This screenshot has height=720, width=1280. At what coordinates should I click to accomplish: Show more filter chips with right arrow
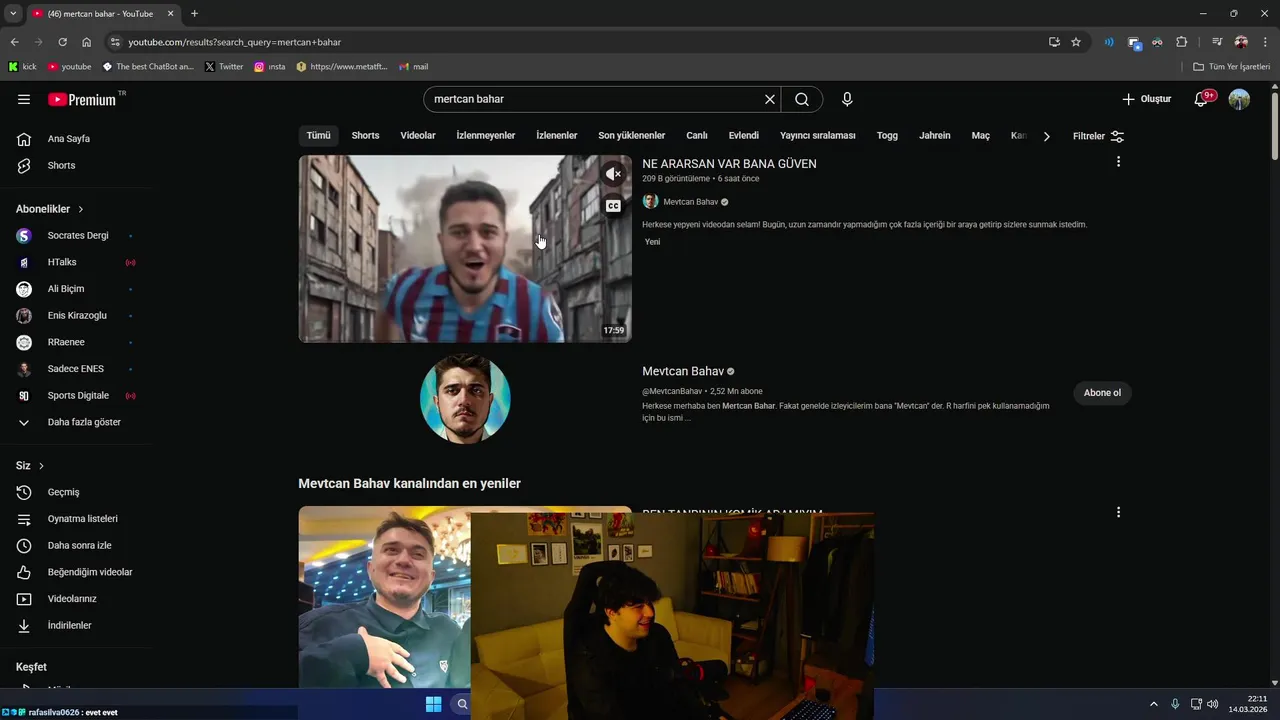click(1046, 136)
